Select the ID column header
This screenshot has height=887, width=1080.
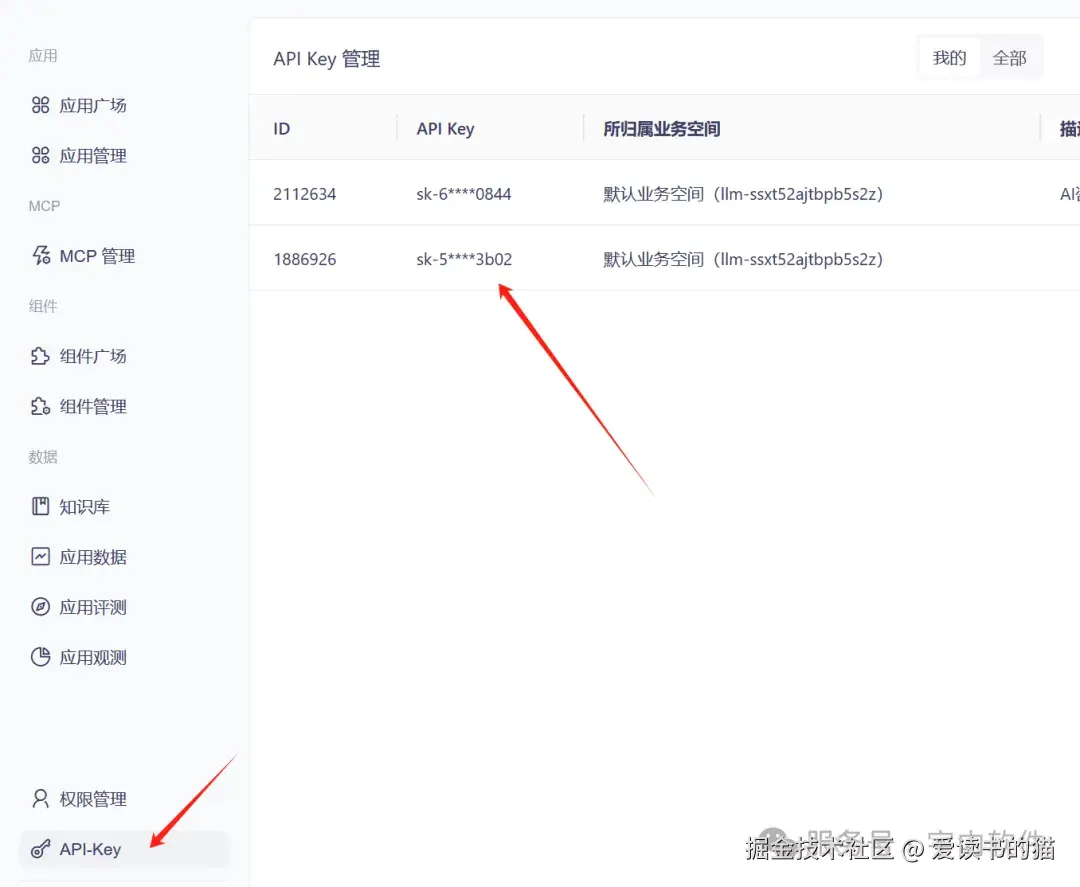[x=280, y=128]
